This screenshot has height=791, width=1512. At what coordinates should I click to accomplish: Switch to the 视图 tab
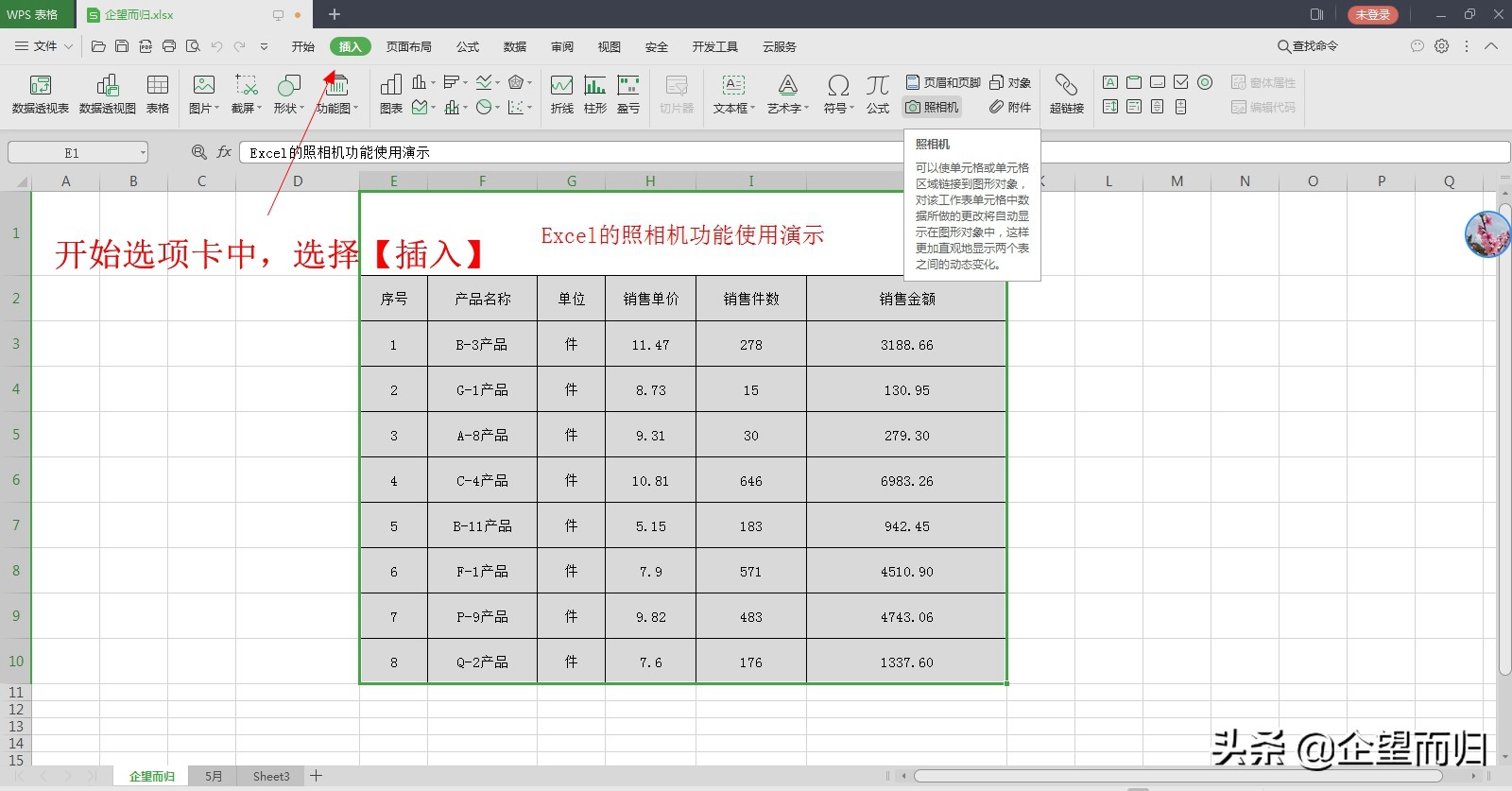coord(610,46)
